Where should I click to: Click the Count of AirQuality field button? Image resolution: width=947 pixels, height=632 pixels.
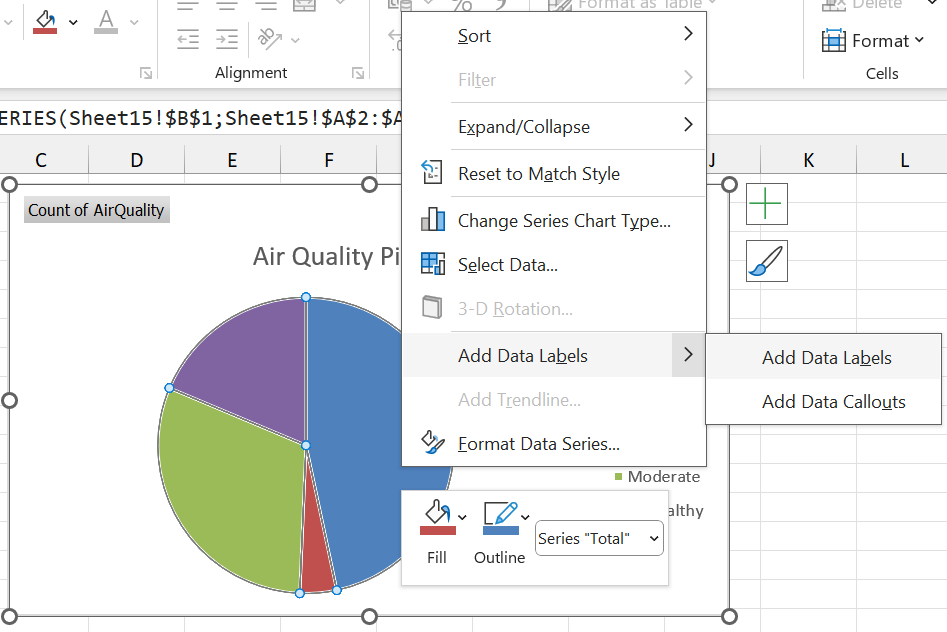coord(97,210)
